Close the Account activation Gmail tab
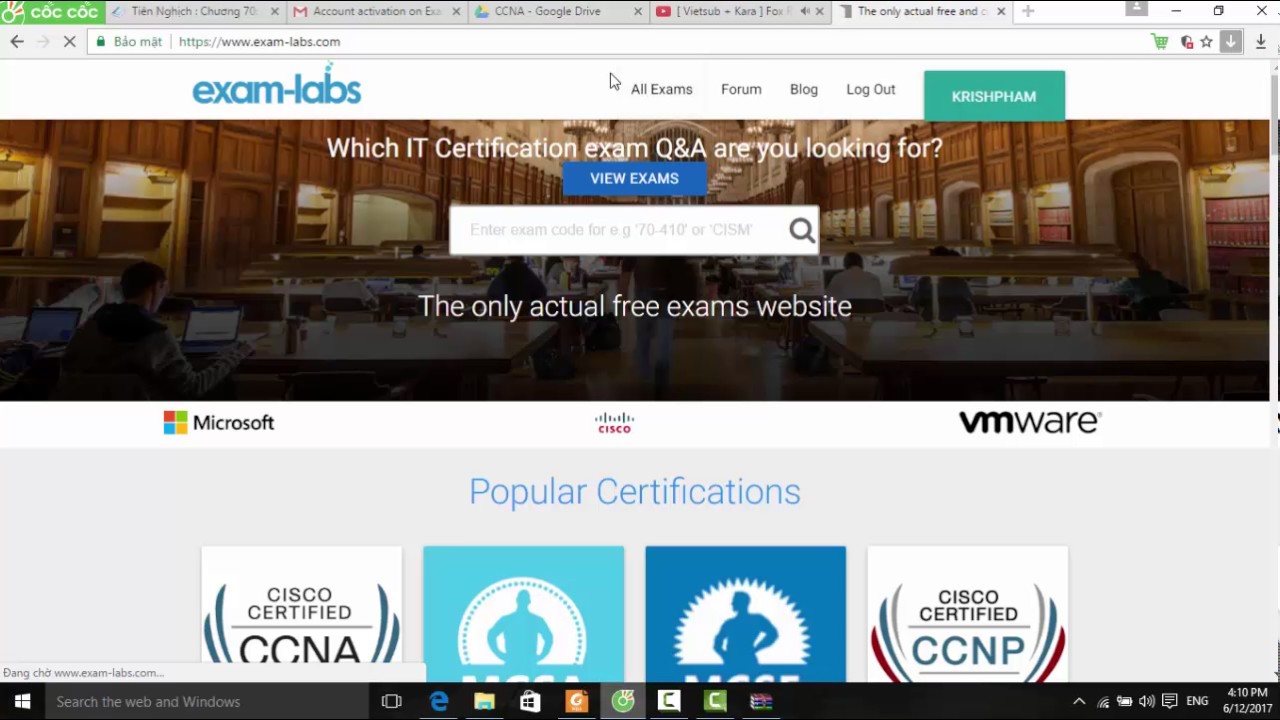Image resolution: width=1280 pixels, height=720 pixels. tap(457, 11)
